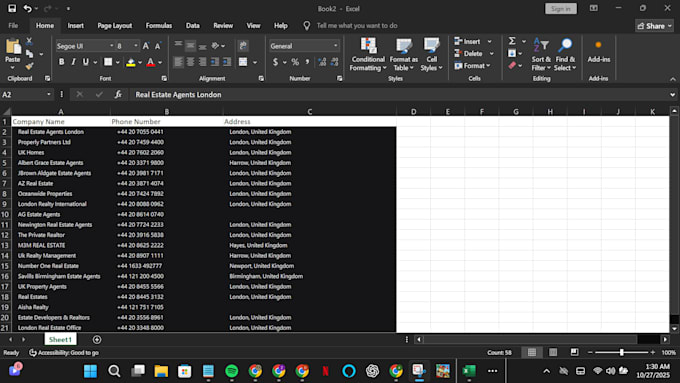Click the Windows Start button

point(91,371)
